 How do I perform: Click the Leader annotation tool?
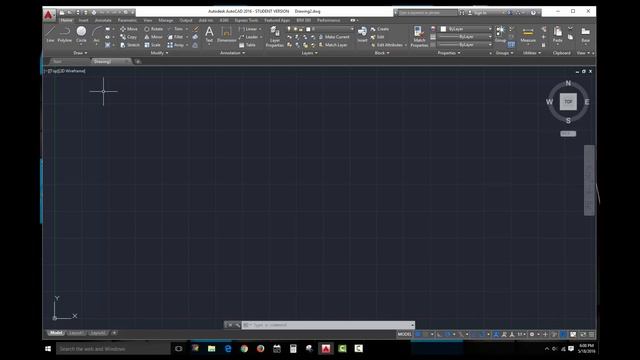(249, 37)
